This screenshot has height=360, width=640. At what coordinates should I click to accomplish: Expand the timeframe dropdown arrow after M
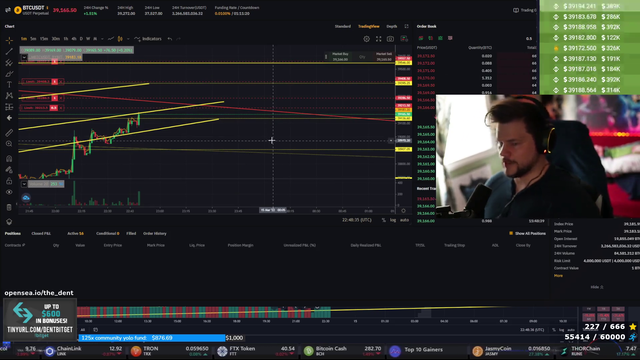(102, 39)
